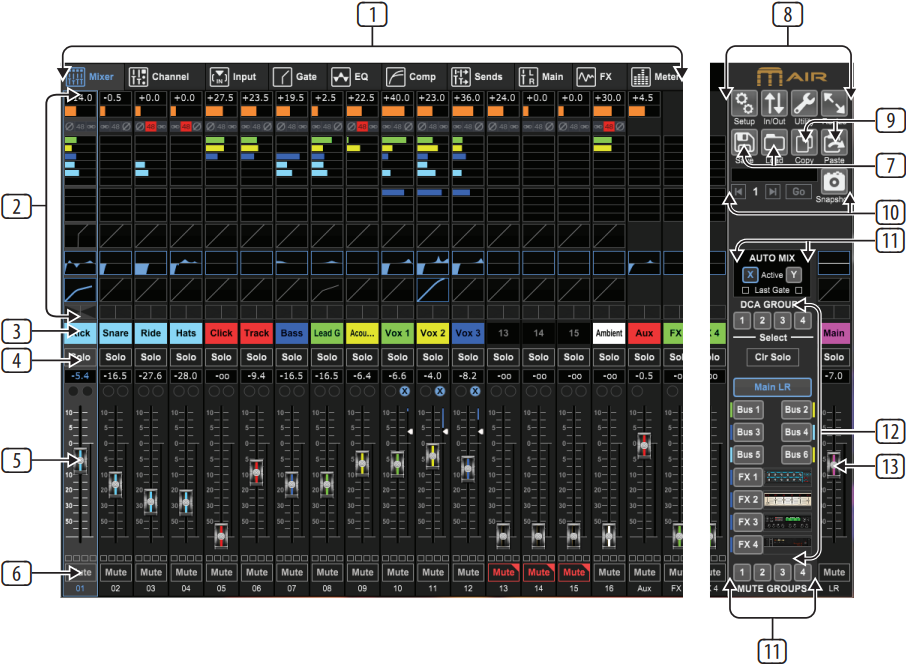Select Bus 3 in the right panel
The image size is (906, 666).
click(748, 432)
